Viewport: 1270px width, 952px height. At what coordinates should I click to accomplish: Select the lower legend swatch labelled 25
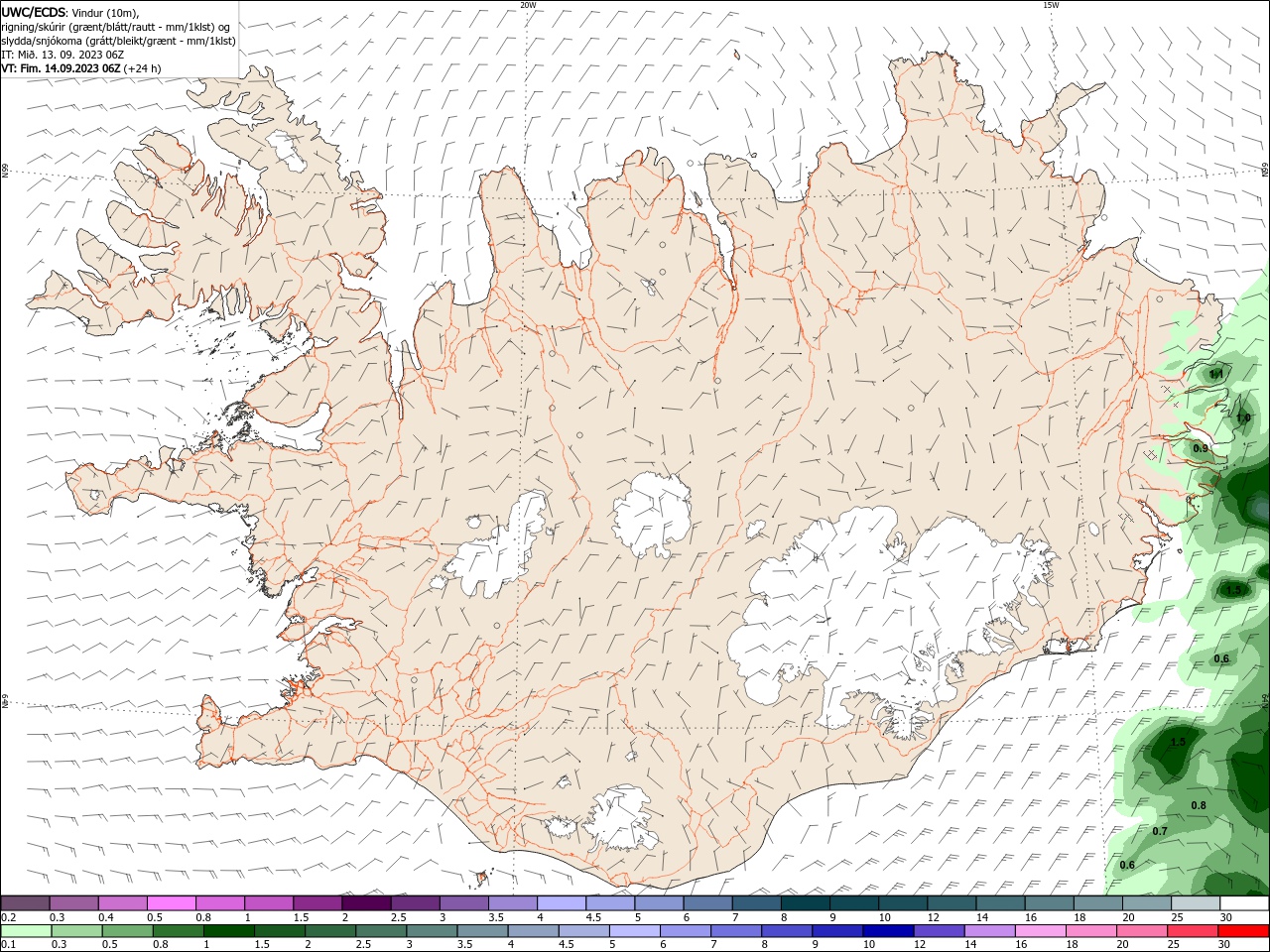coord(1194,931)
